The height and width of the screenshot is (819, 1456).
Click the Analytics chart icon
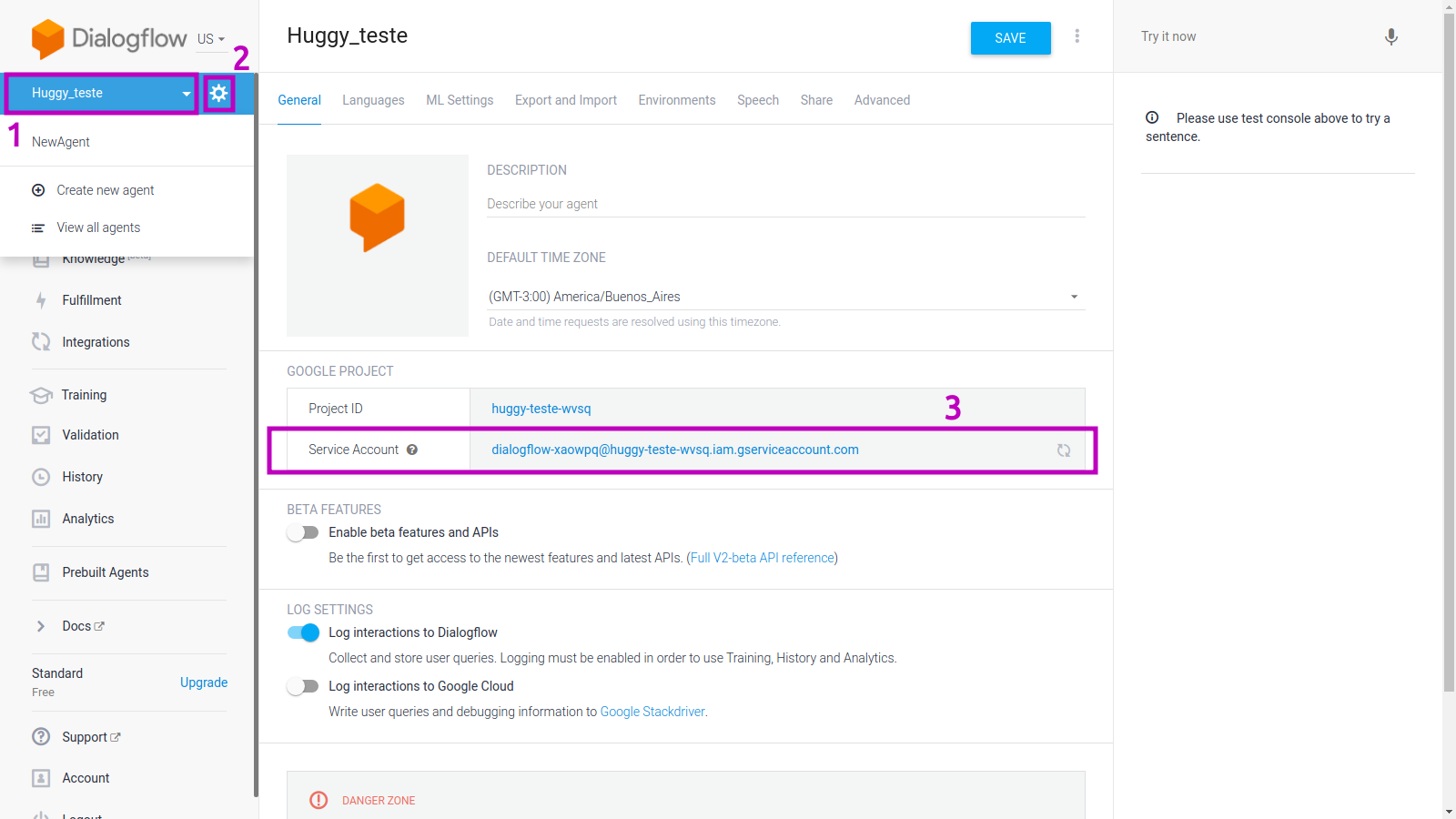(x=41, y=519)
